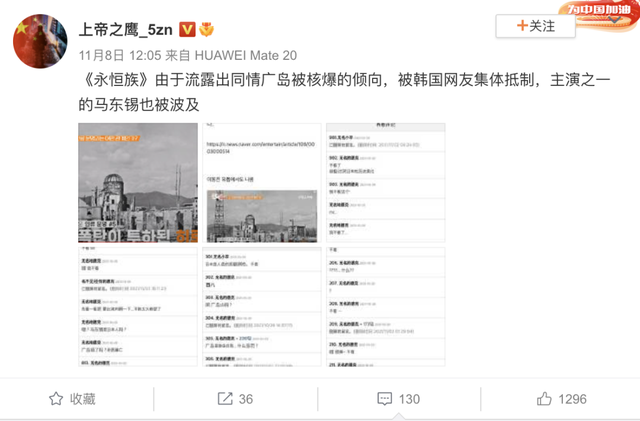Open the bottom-right comments screenshot thumbnail

(x=386, y=307)
